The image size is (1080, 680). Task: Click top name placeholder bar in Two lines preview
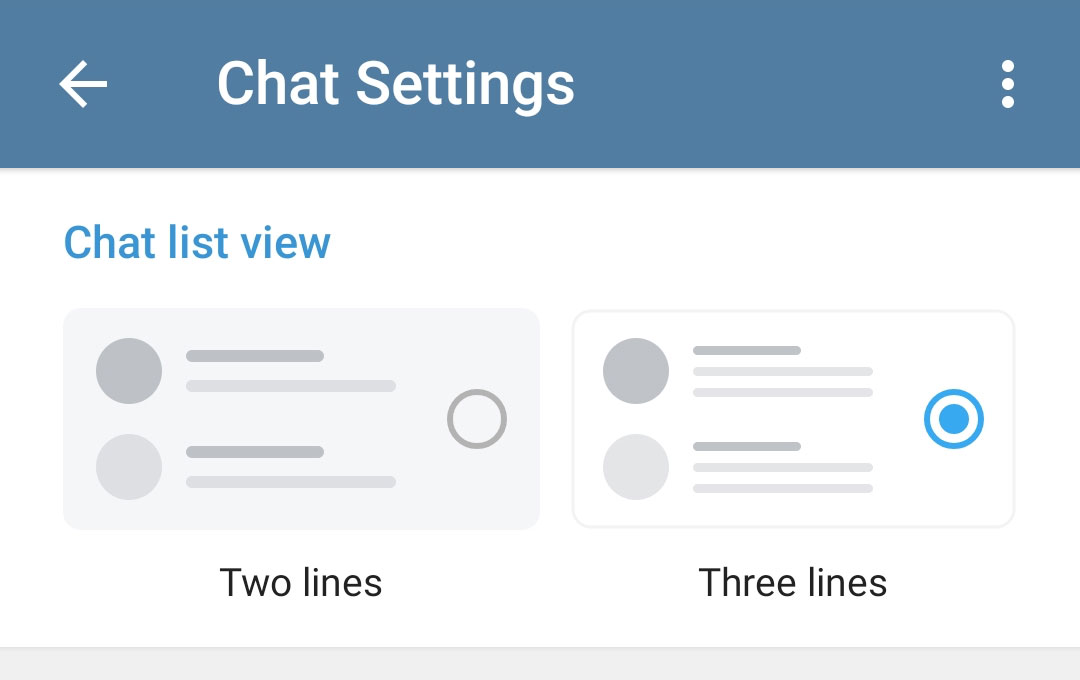[x=255, y=356]
